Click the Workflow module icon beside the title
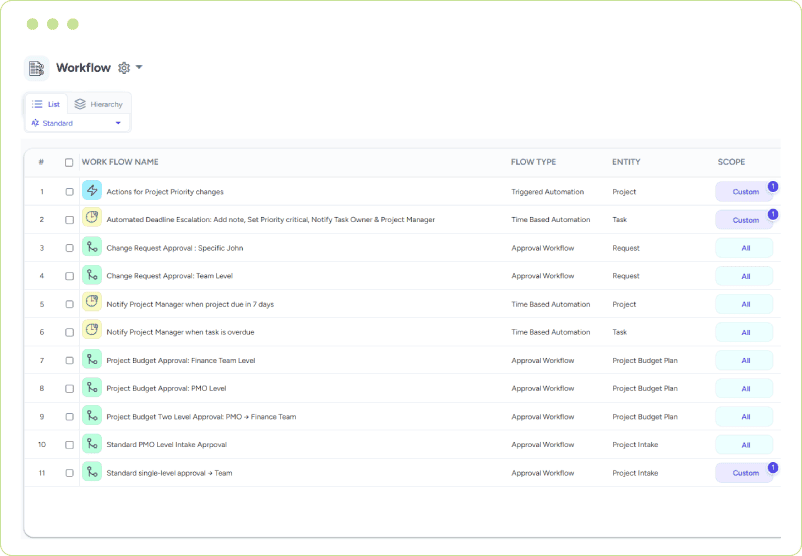 pos(37,68)
